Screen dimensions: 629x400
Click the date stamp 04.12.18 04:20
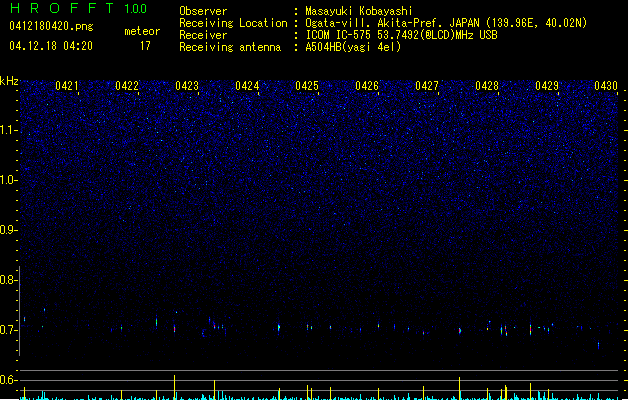(51, 46)
